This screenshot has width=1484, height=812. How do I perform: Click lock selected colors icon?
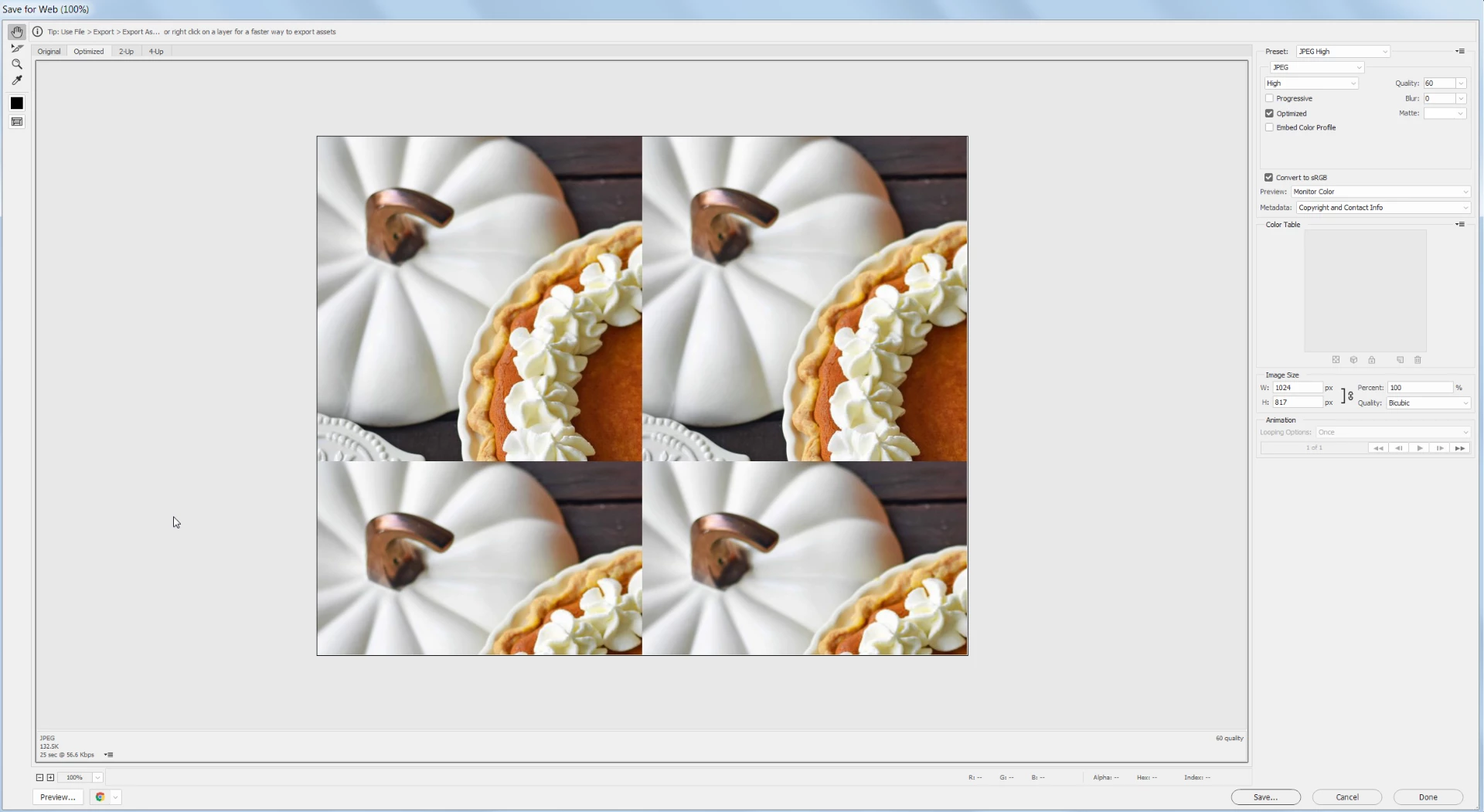(1372, 360)
